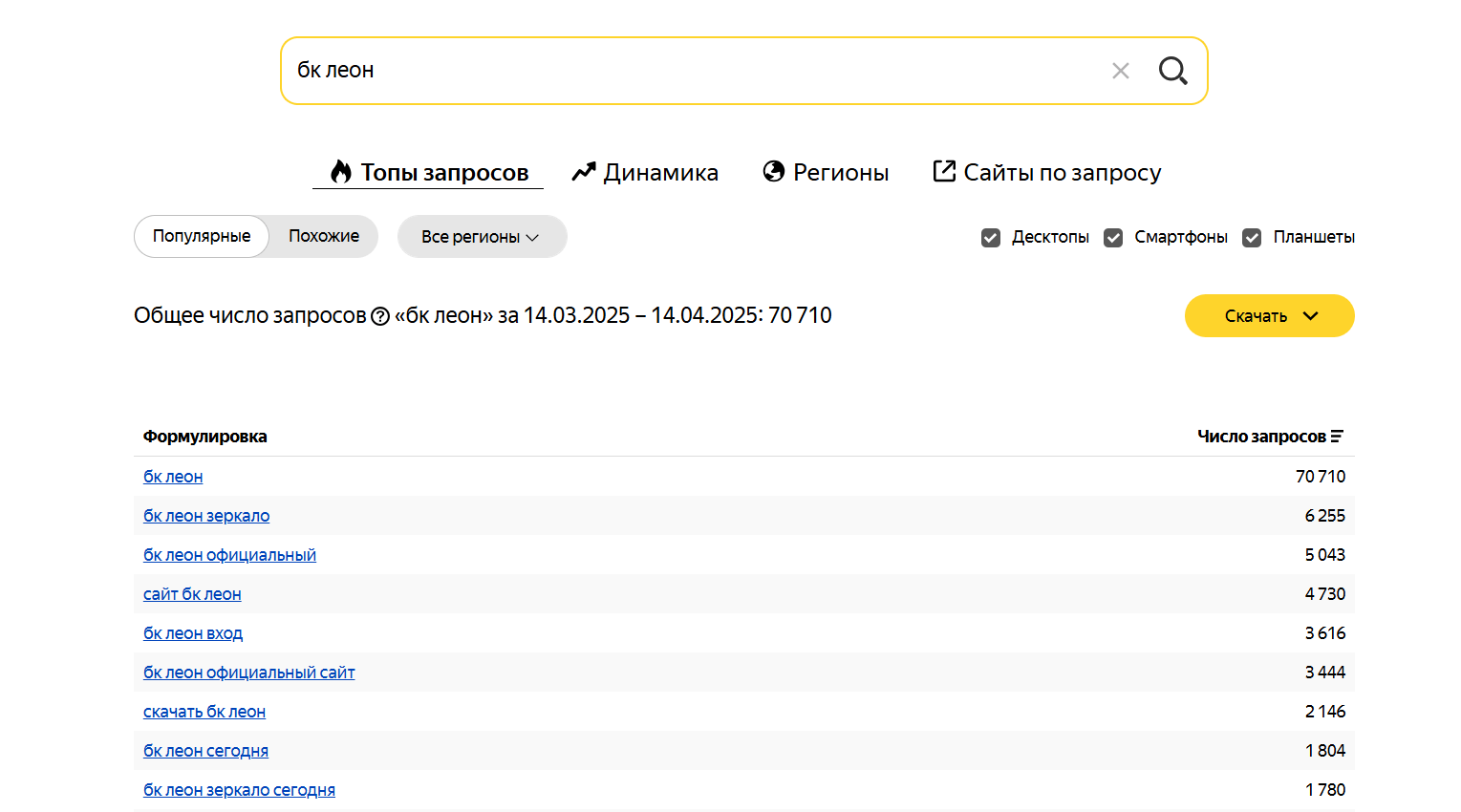
Task: Click the 3 616 request count
Action: 1325,633
